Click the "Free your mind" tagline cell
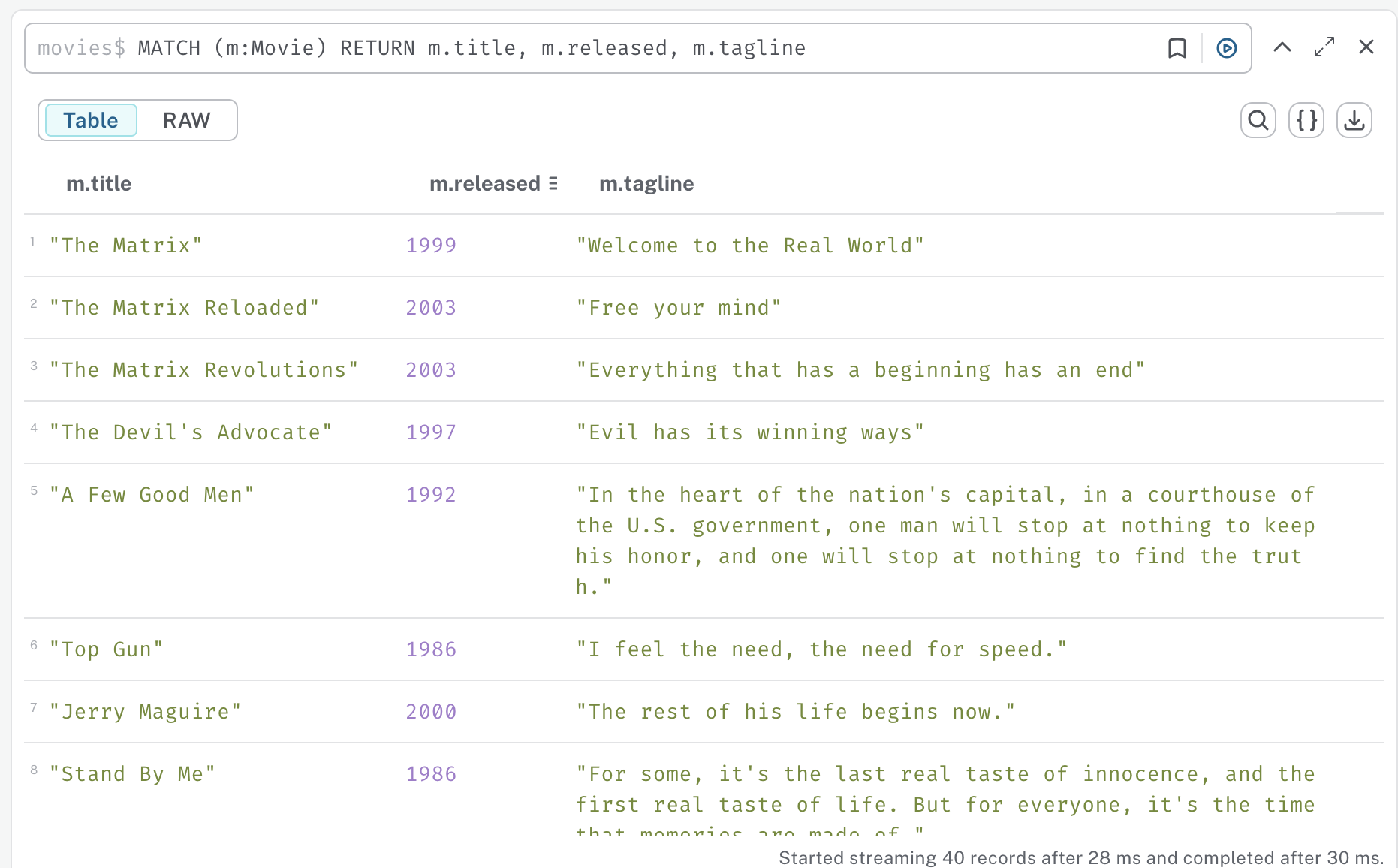 679,308
